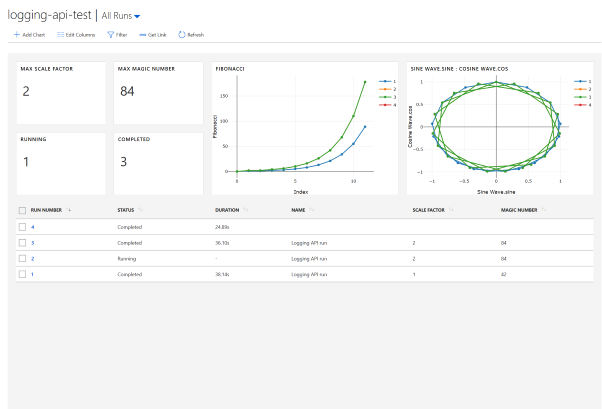The image size is (602, 409).
Task: Check the box for run 1
Action: coord(22,273)
